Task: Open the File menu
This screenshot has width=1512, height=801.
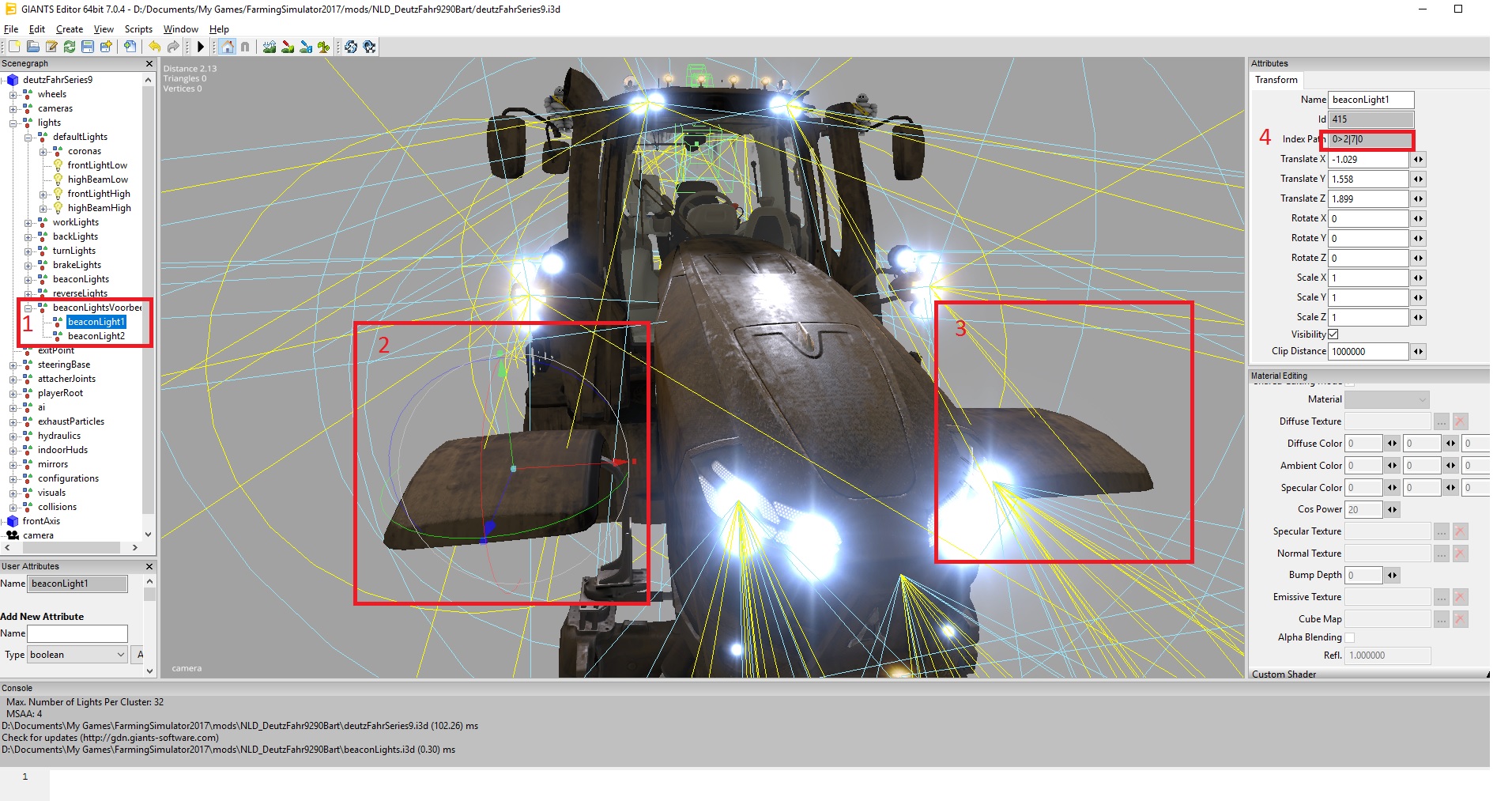Action: point(11,29)
